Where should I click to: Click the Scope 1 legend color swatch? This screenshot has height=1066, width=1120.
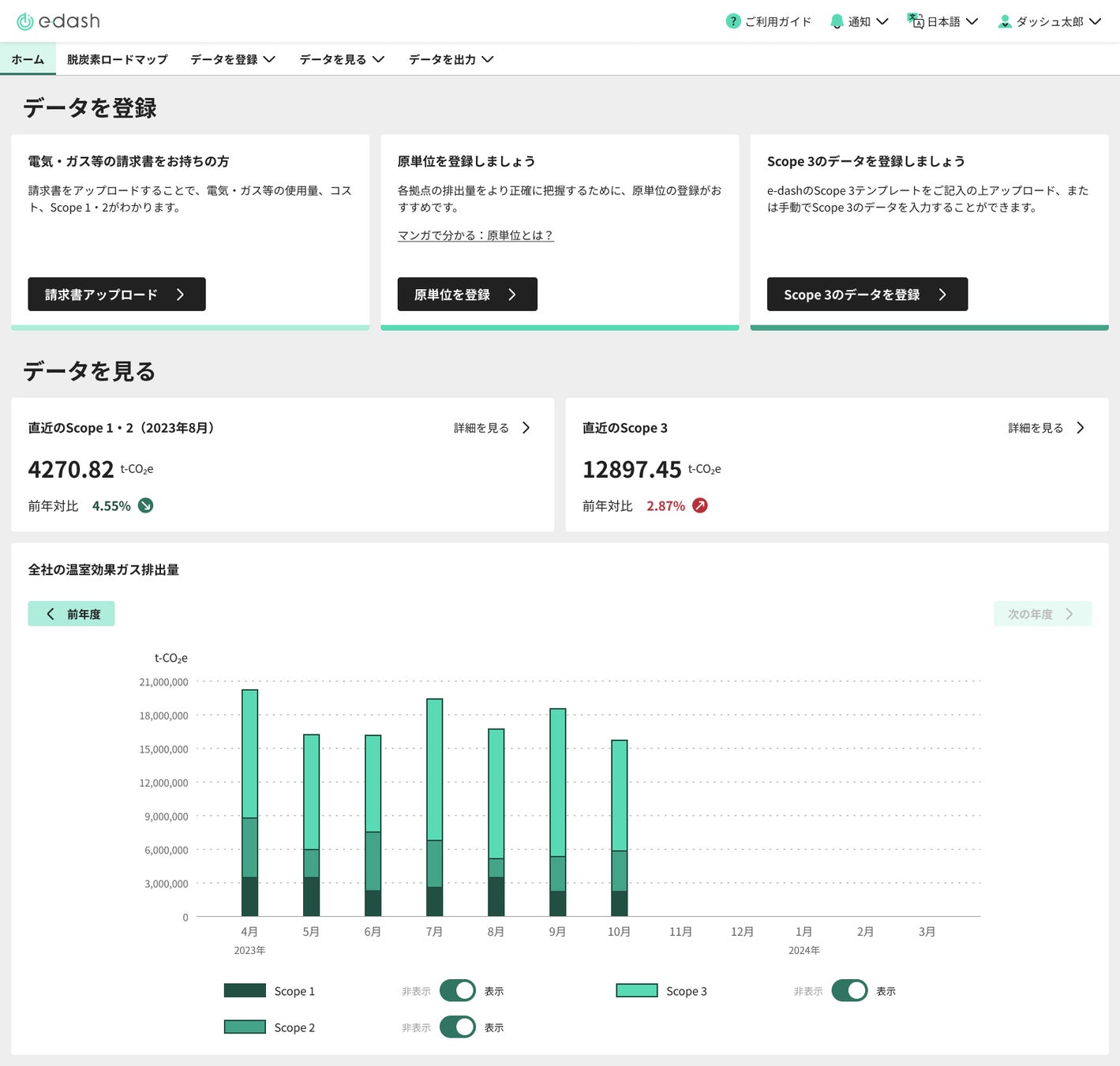245,990
